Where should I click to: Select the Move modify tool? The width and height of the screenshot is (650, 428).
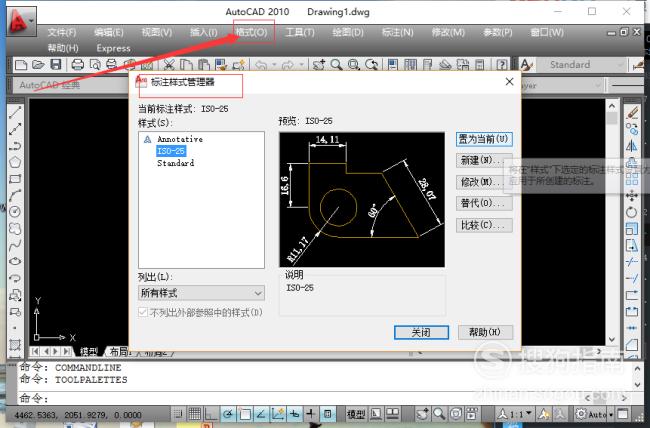[x=632, y=195]
